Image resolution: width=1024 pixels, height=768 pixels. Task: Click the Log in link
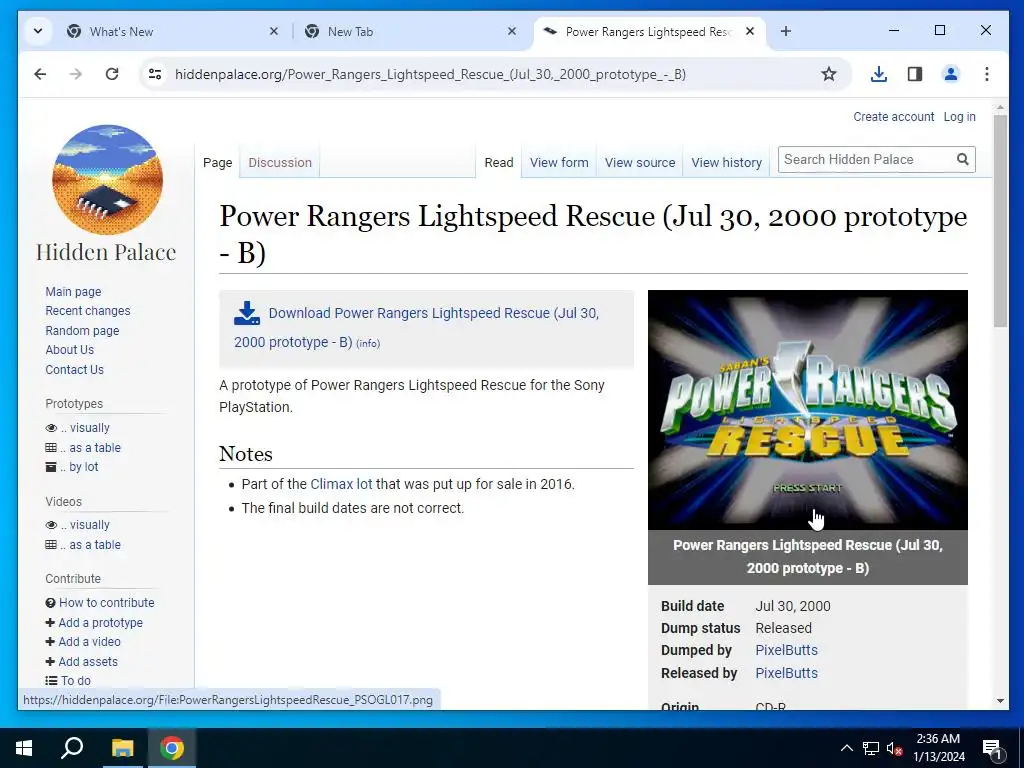(959, 116)
